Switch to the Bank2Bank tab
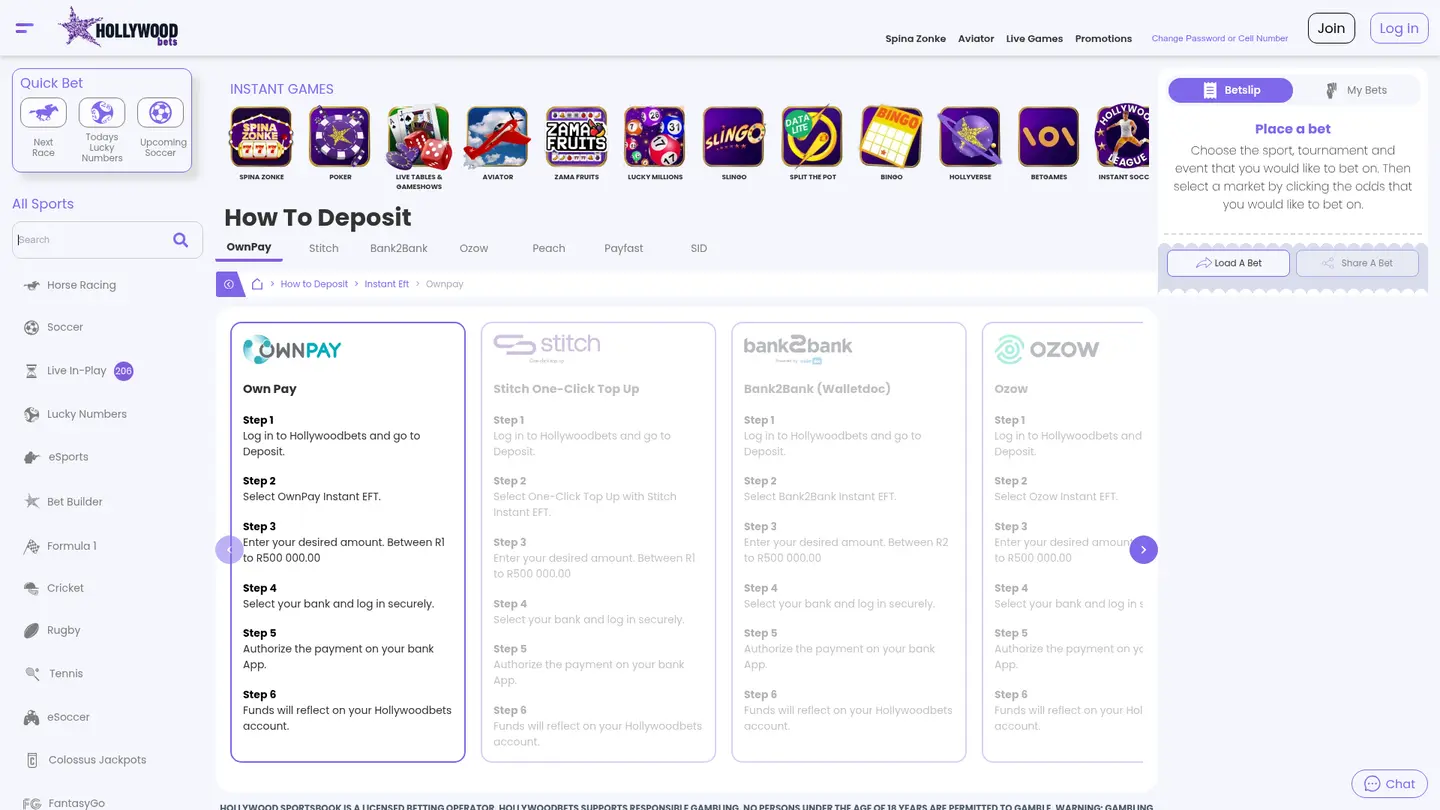The width and height of the screenshot is (1440, 810). click(399, 248)
